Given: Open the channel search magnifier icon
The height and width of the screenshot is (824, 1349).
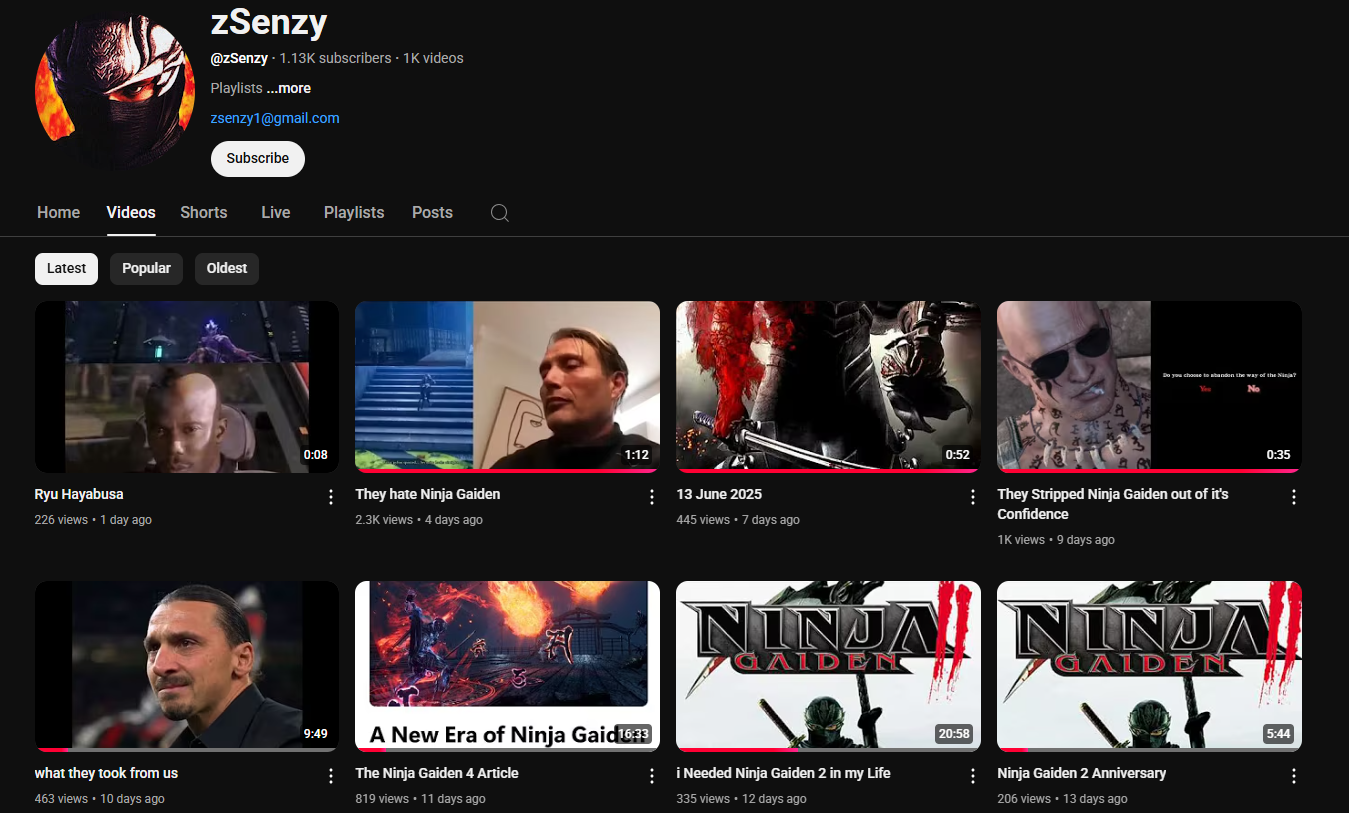Looking at the screenshot, I should pyautogui.click(x=500, y=213).
